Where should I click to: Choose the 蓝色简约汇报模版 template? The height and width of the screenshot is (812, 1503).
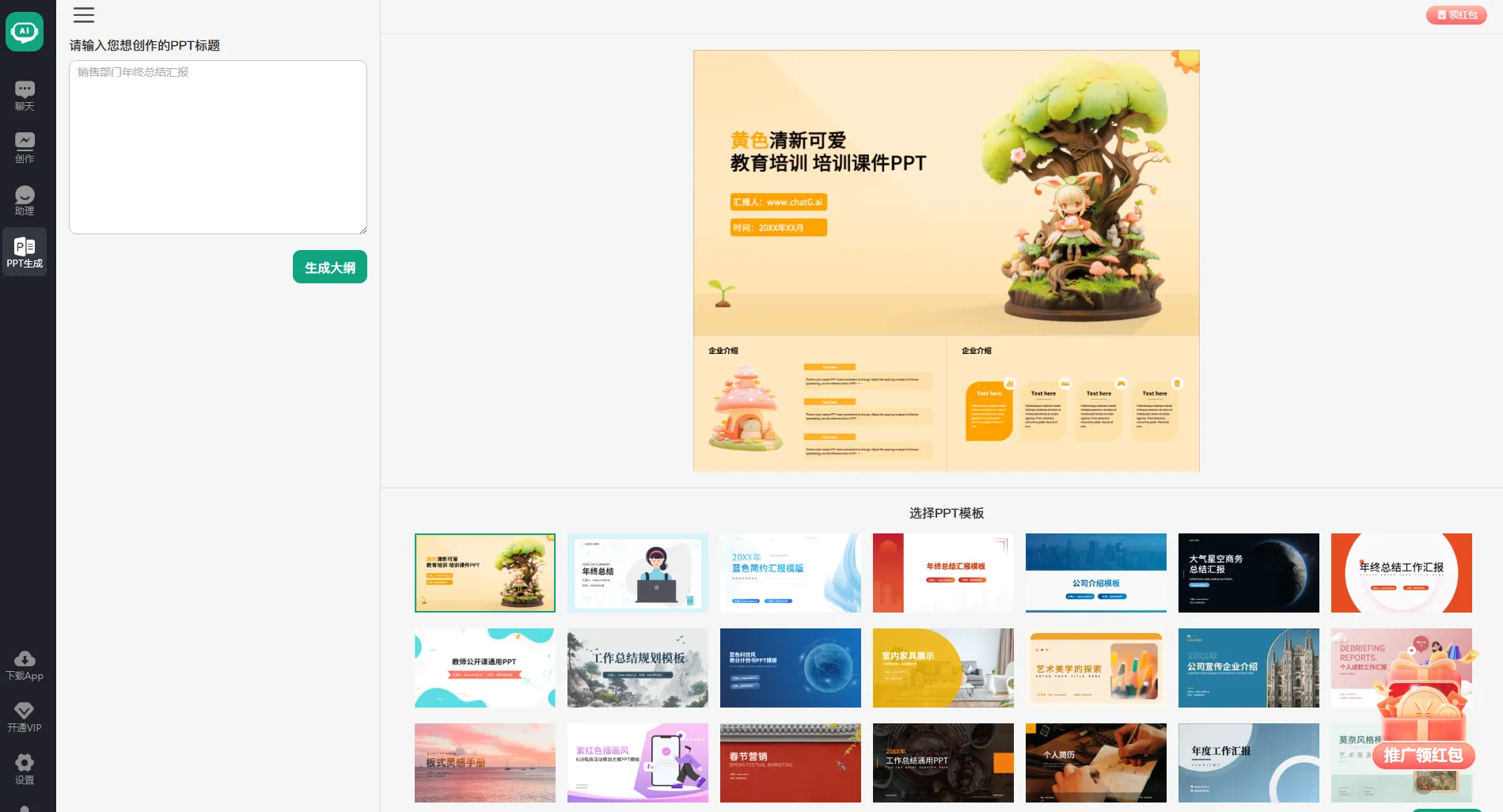790,573
